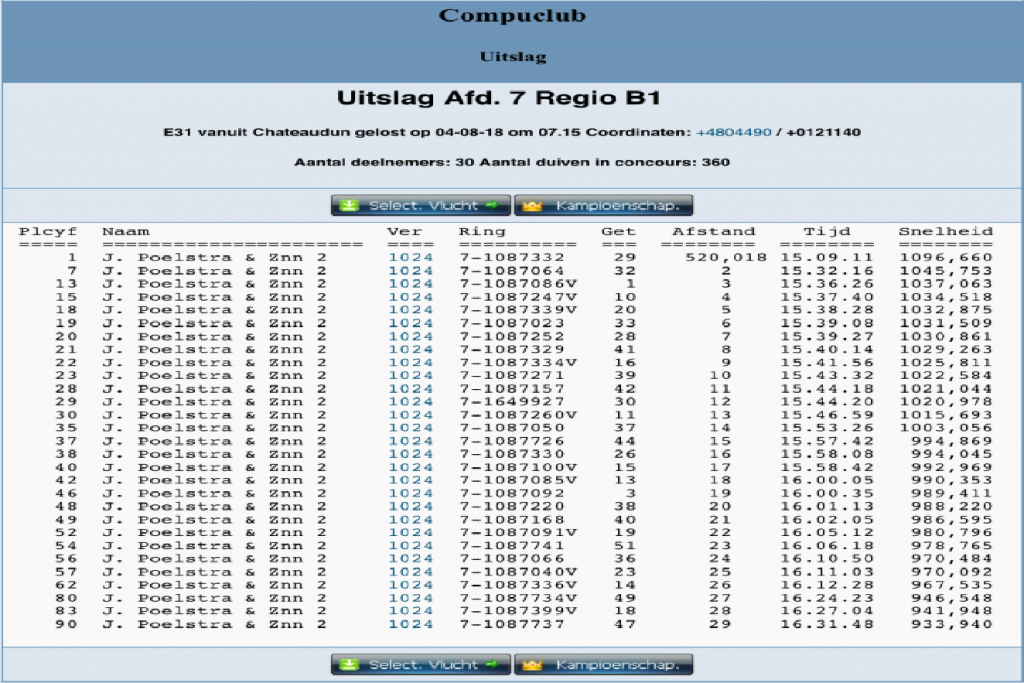Select 1024 link beside ring 7-1087247V
Viewport: 1024px width, 683px height.
coord(410,297)
